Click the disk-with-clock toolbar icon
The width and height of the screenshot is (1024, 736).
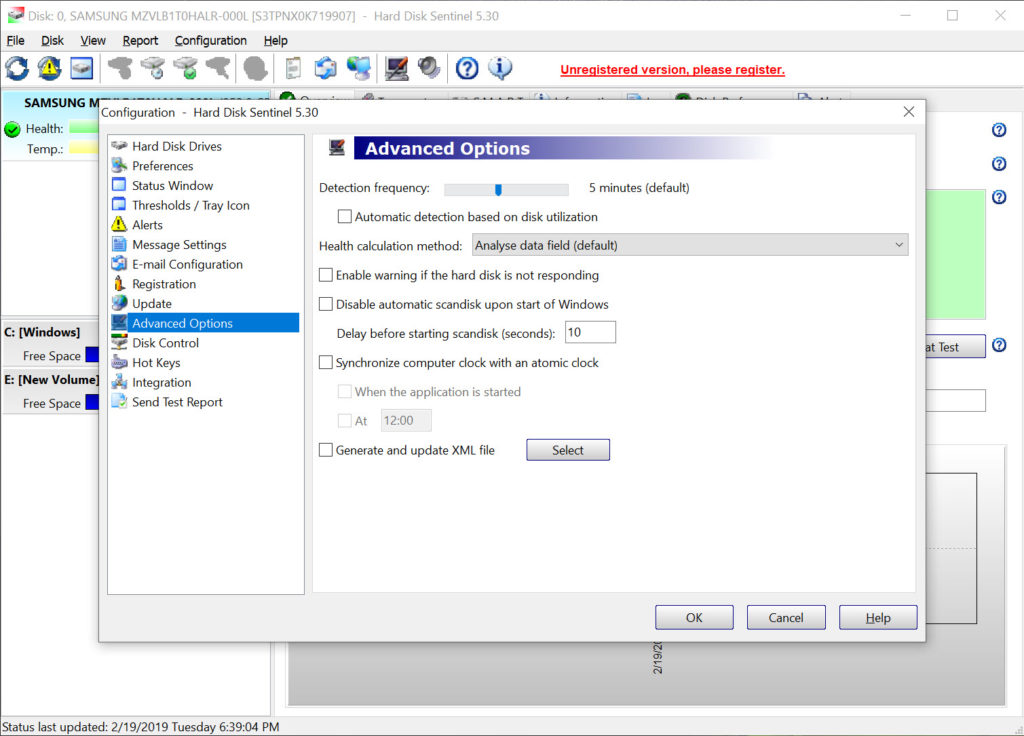coord(153,69)
